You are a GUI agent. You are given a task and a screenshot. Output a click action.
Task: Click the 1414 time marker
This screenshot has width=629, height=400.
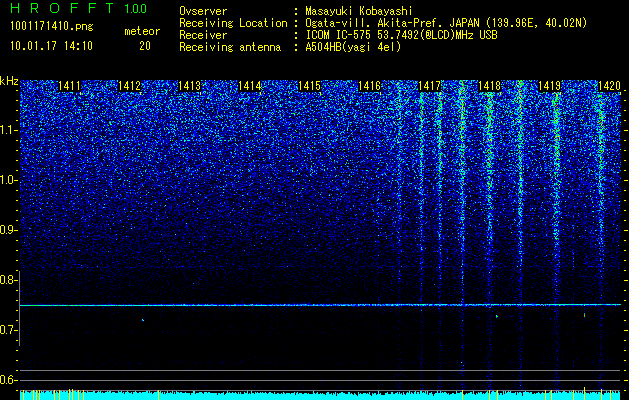(250, 86)
